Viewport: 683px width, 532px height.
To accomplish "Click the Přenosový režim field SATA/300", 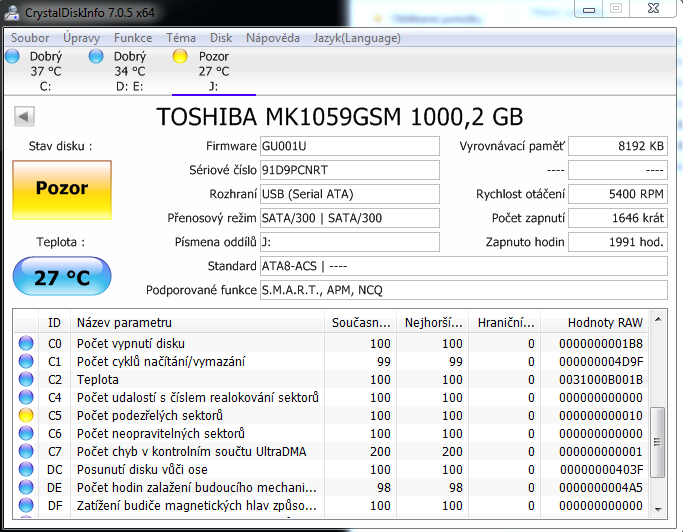I will 350,218.
